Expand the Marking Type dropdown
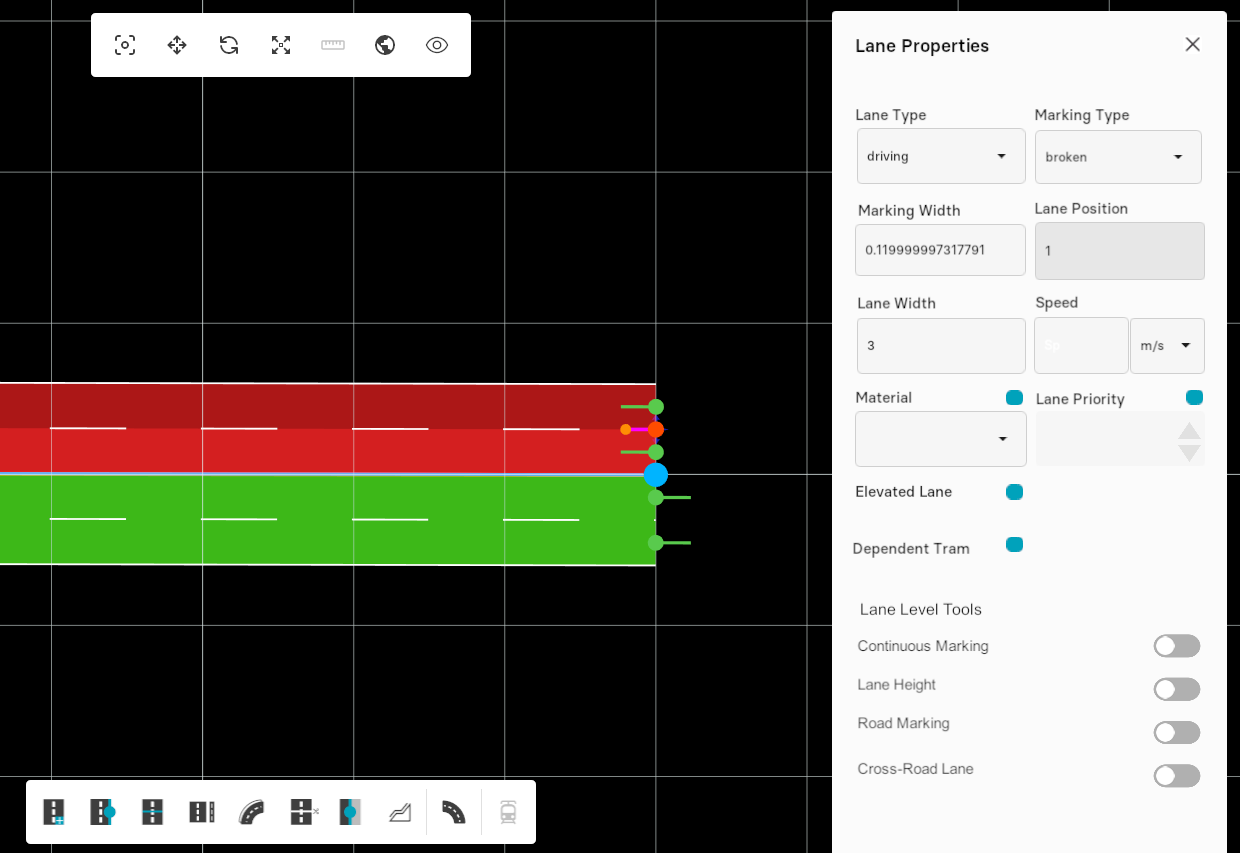This screenshot has height=853, width=1240. pyautogui.click(x=1117, y=157)
